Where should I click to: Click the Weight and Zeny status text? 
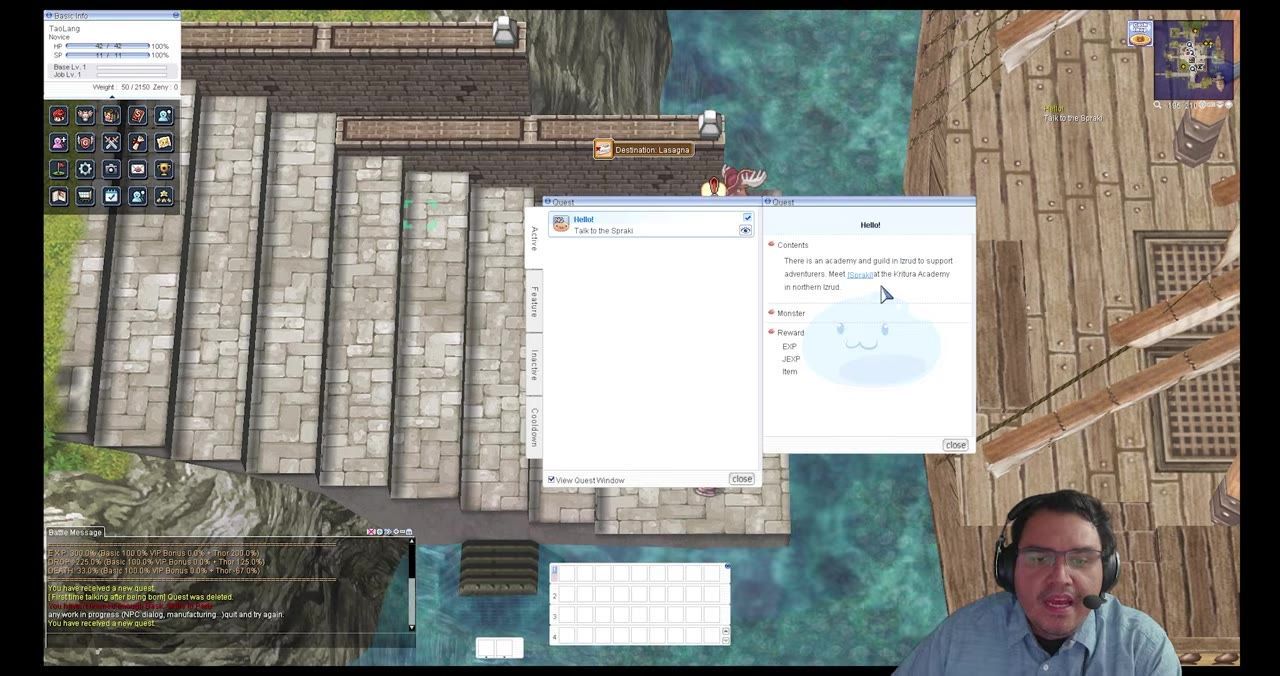[135, 87]
